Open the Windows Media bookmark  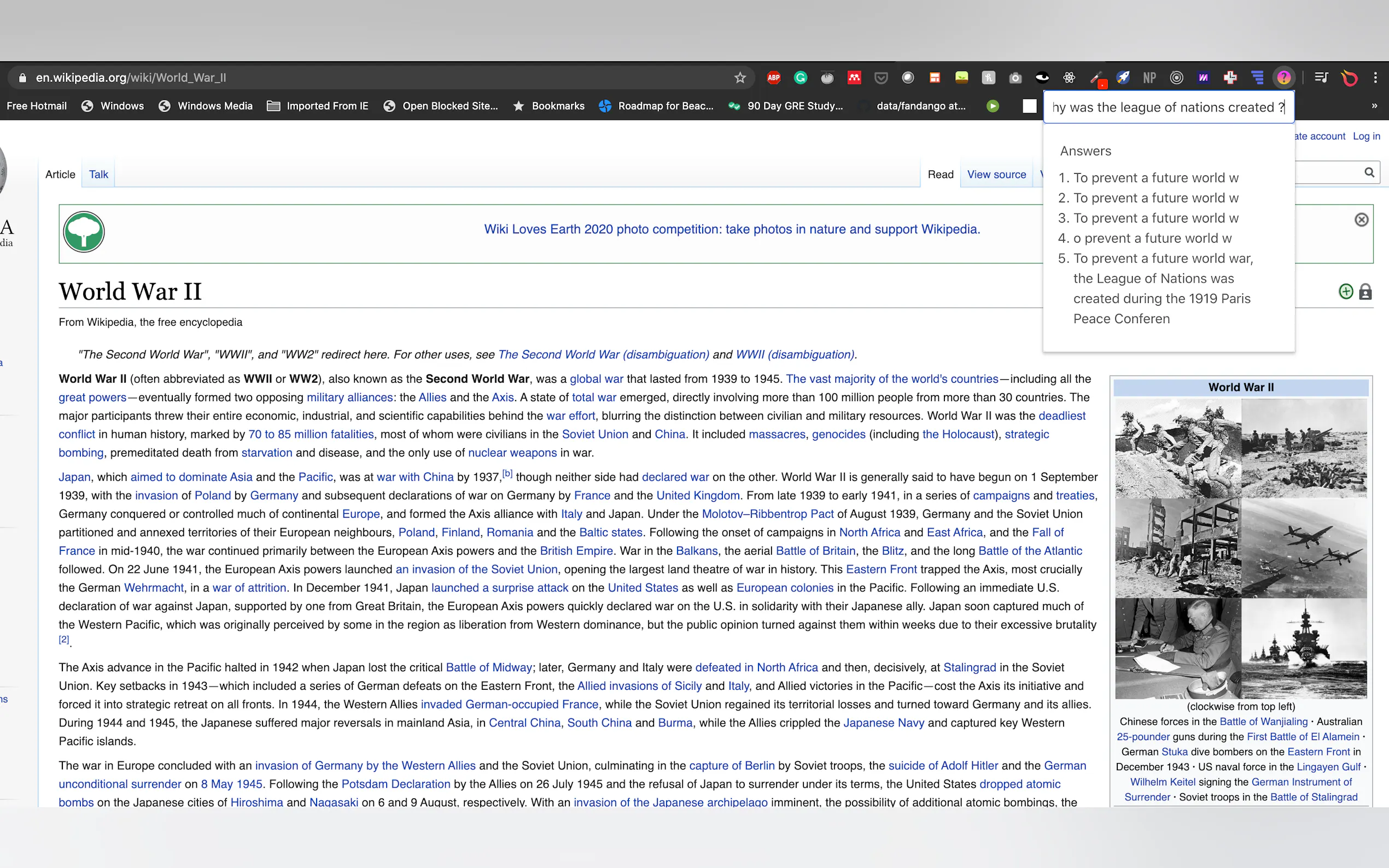point(206,105)
